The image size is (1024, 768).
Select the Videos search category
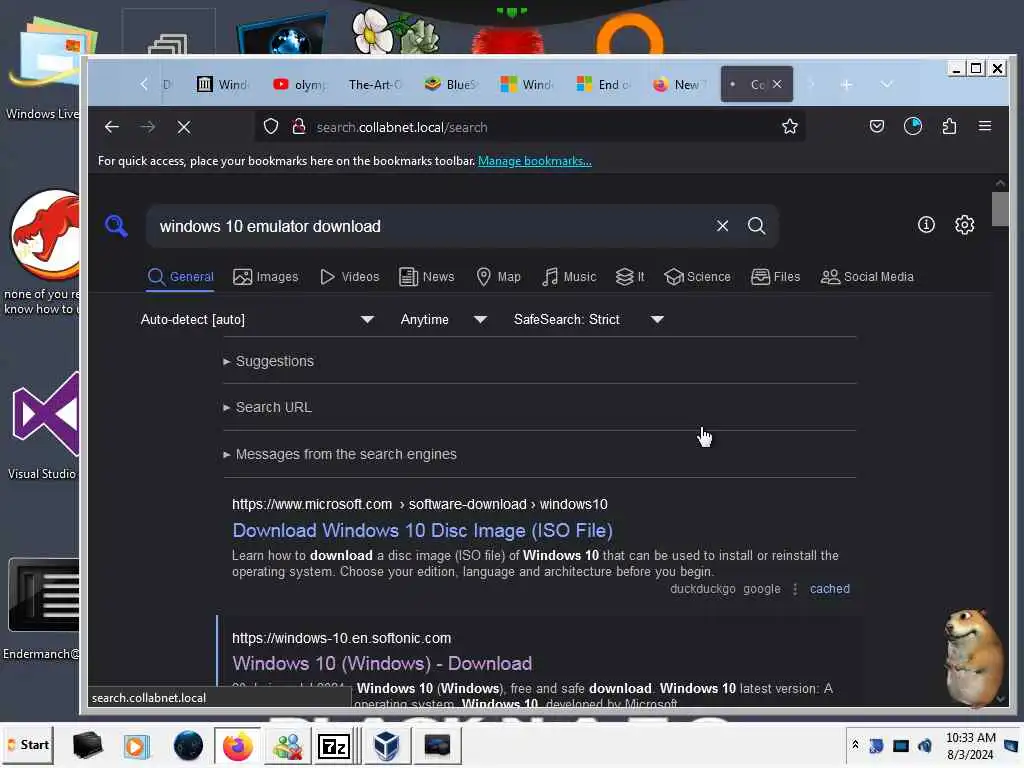349,277
